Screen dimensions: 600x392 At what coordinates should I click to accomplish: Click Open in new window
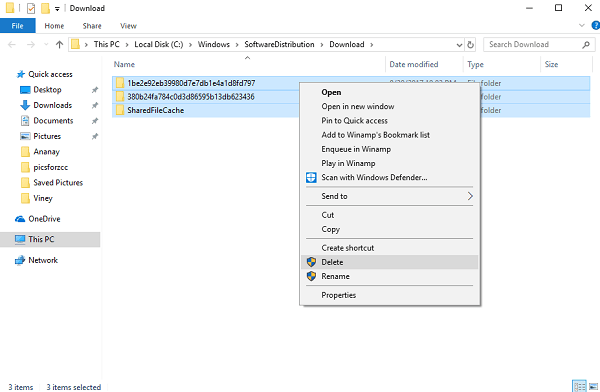390,106
